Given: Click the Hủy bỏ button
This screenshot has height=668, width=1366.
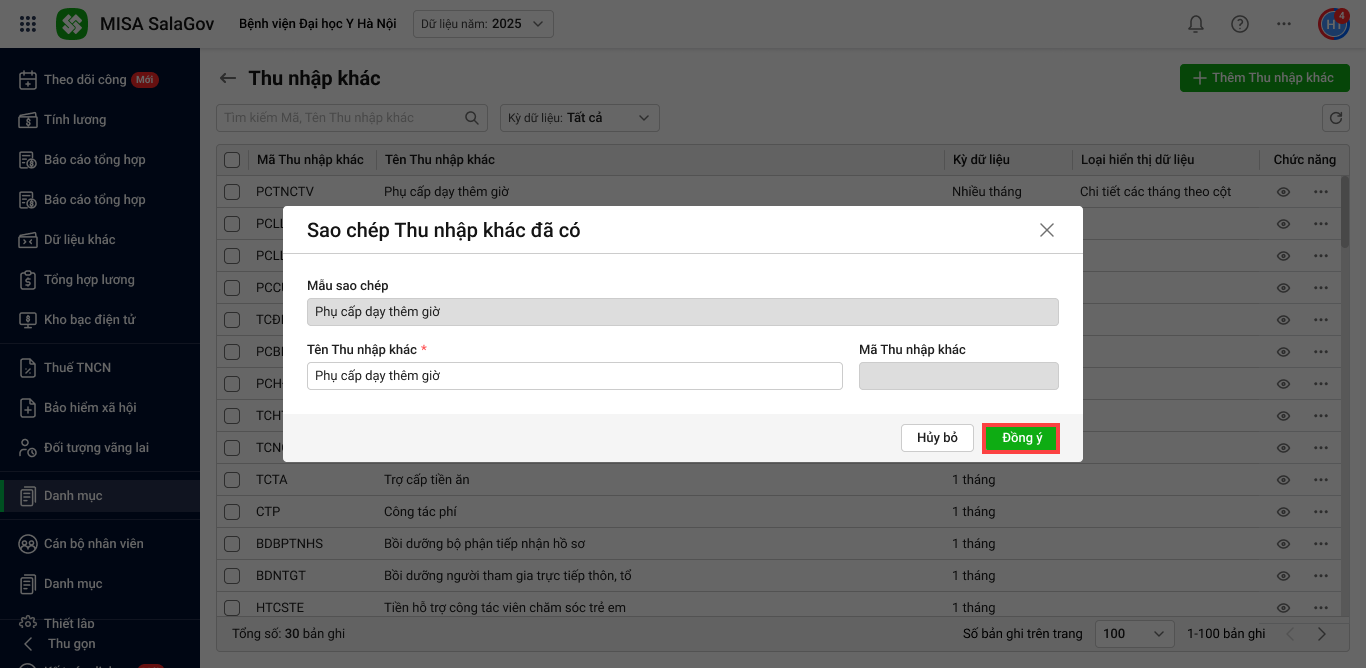Looking at the screenshot, I should pos(937,438).
